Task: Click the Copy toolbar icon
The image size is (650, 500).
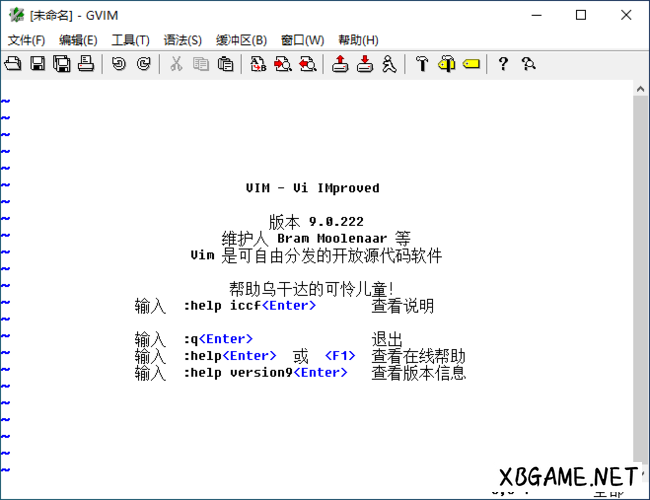Action: click(x=201, y=64)
